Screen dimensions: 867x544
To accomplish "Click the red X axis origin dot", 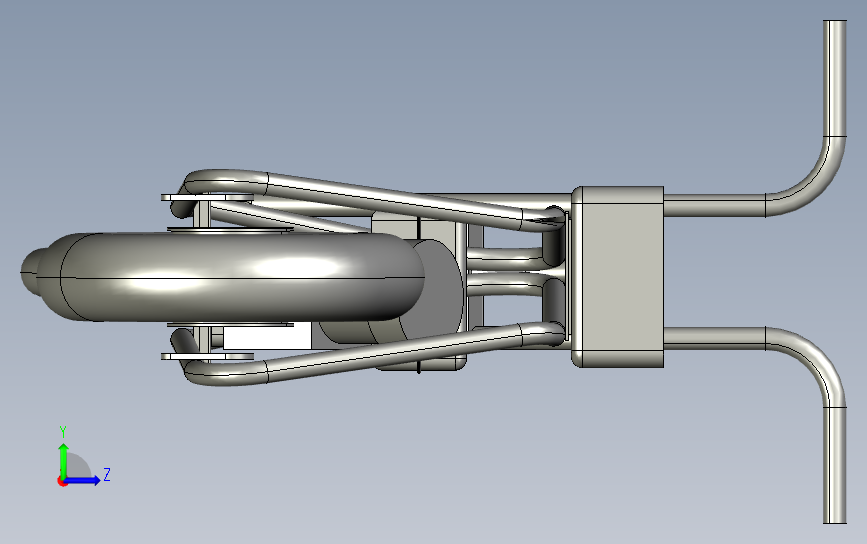I will pos(62,482).
